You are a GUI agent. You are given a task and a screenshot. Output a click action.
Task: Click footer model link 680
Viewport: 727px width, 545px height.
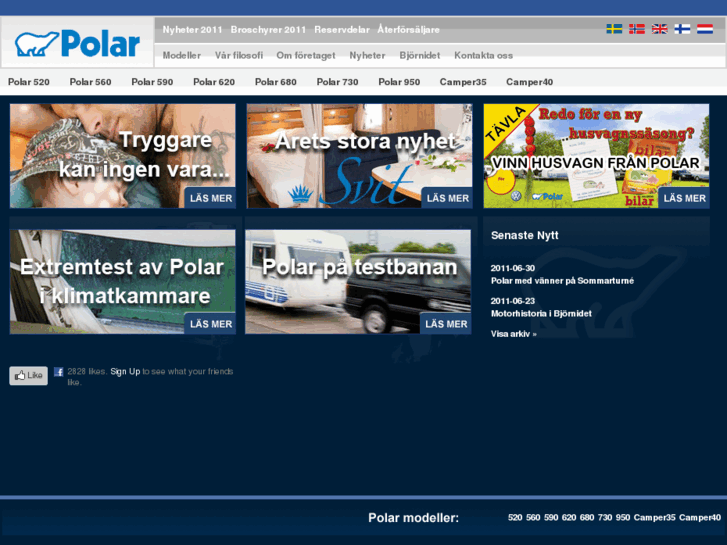587,518
